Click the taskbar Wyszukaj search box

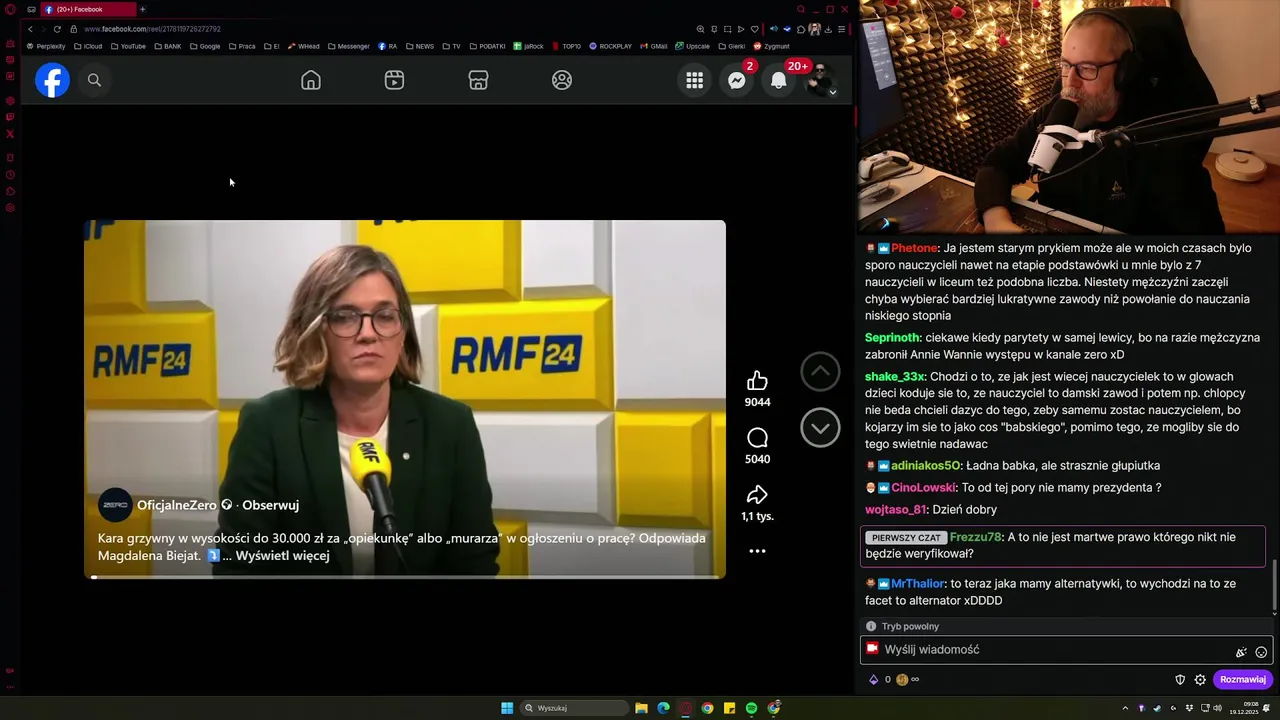576,708
